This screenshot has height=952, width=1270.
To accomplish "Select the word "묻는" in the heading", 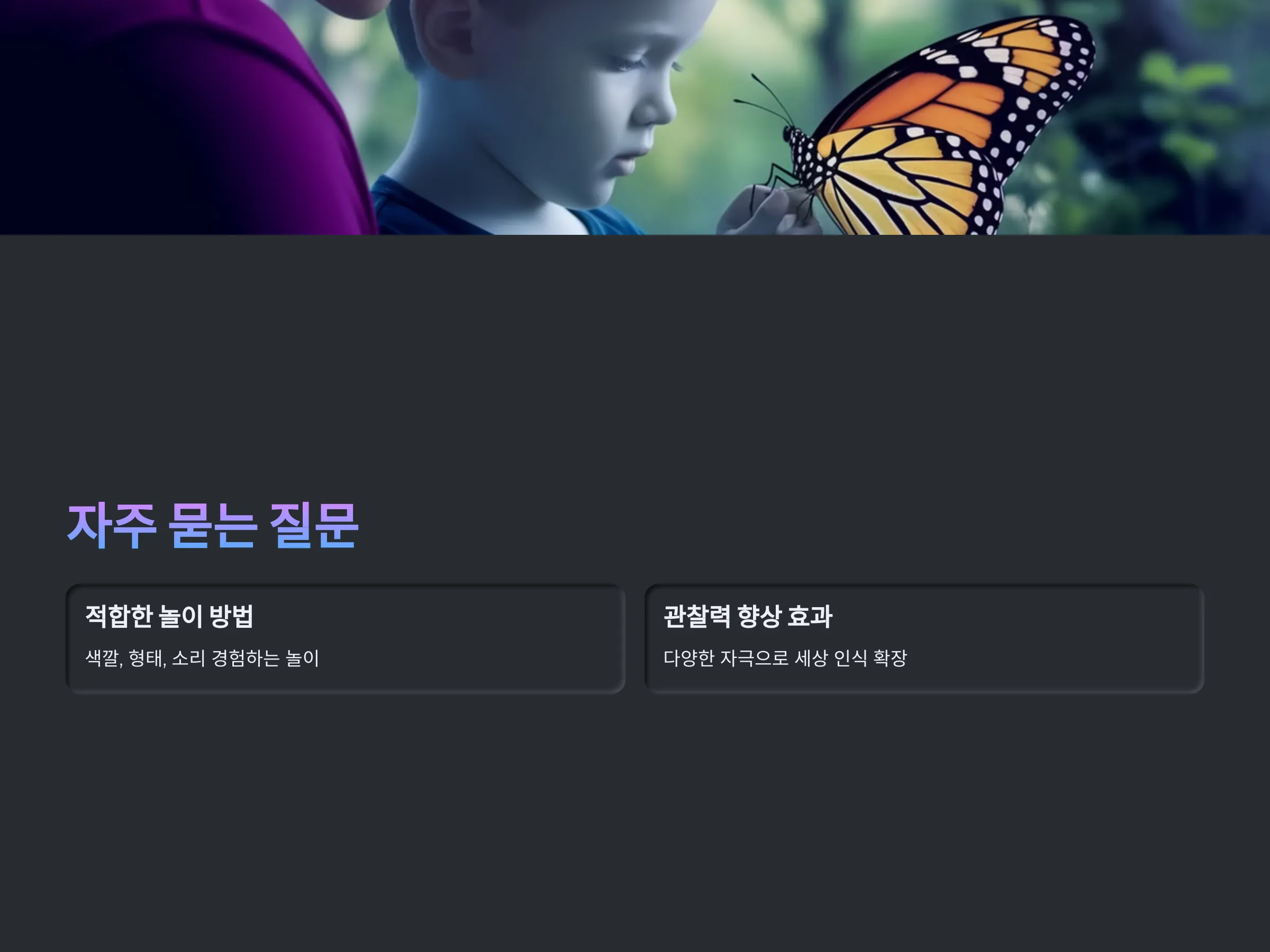I will [212, 526].
